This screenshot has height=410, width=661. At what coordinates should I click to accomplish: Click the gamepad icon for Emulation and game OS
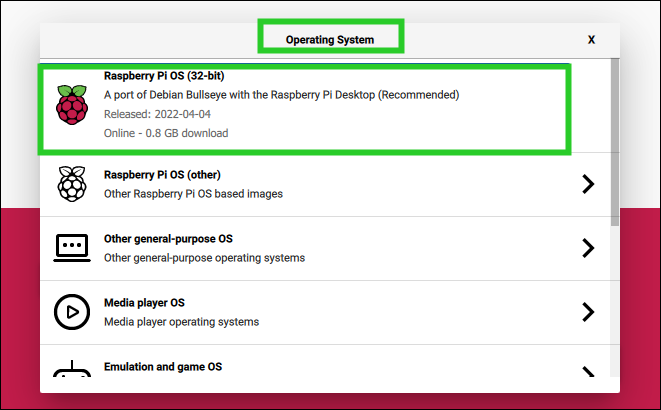pos(72,369)
